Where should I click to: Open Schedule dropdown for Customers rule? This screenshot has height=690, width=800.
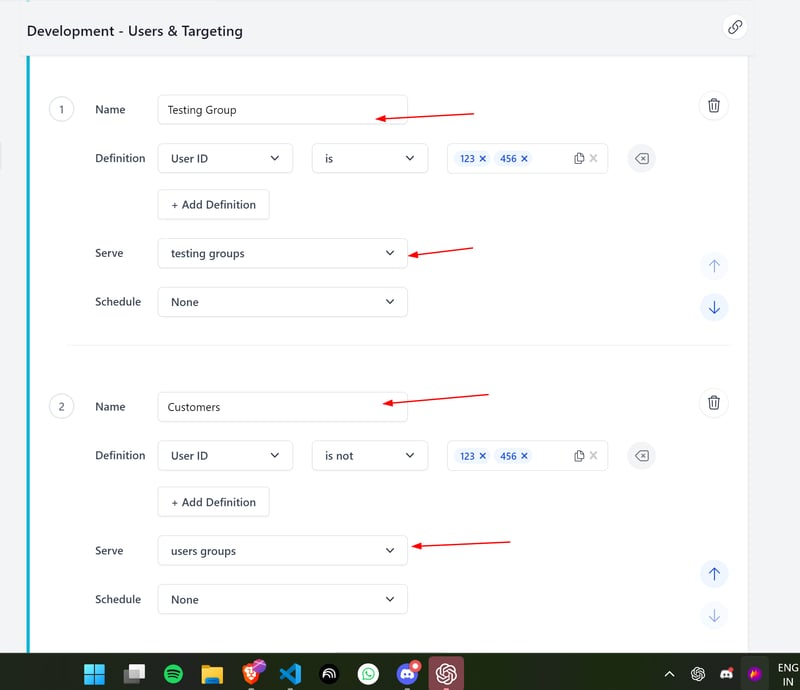282,600
